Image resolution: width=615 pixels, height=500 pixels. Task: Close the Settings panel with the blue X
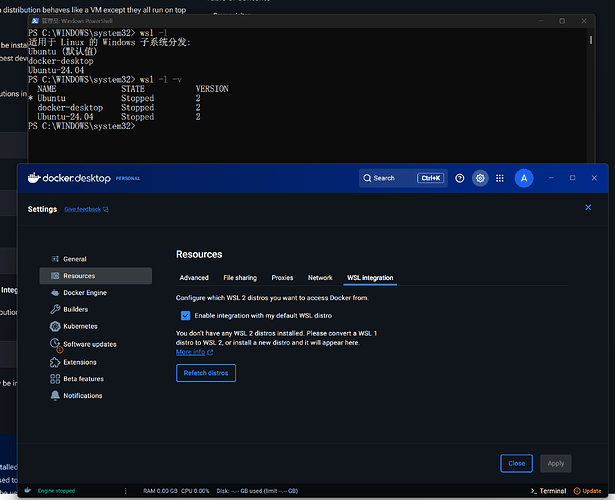point(588,207)
